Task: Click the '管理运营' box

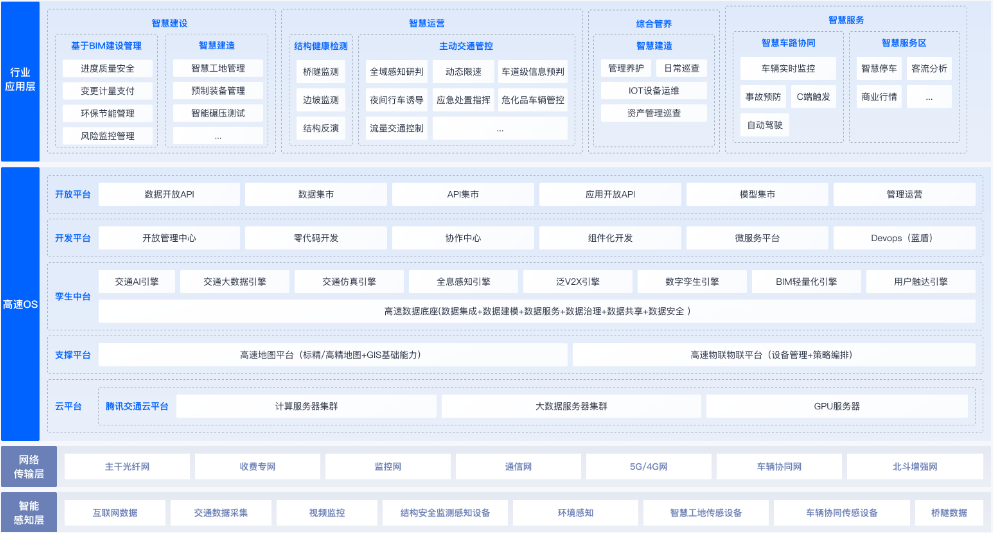Action: [x=904, y=194]
